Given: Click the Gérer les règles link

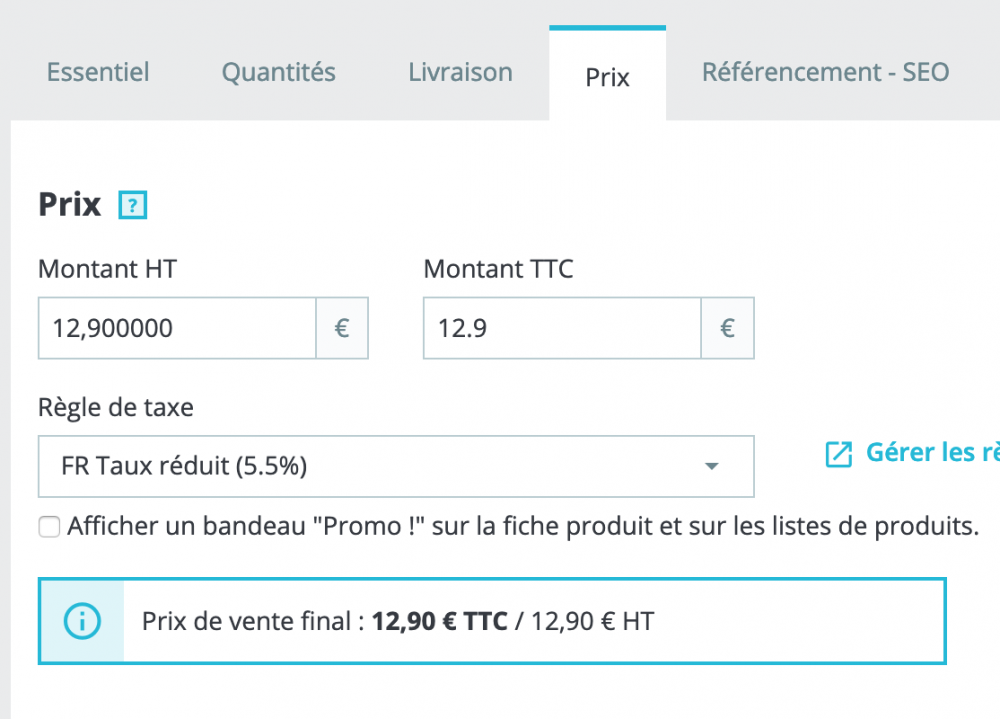Looking at the screenshot, I should 931,452.
